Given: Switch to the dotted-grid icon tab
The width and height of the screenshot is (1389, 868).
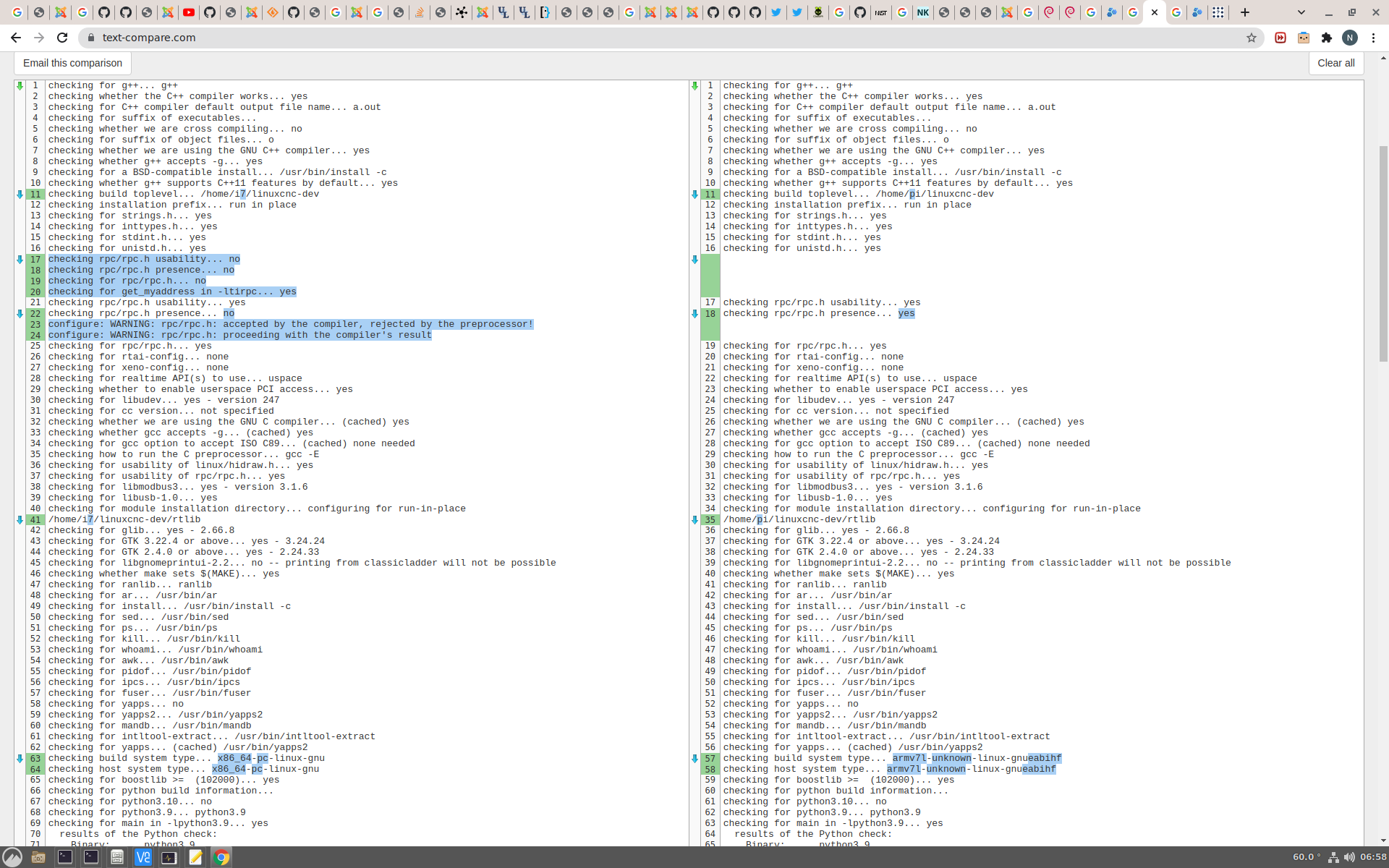Looking at the screenshot, I should coord(1218,12).
